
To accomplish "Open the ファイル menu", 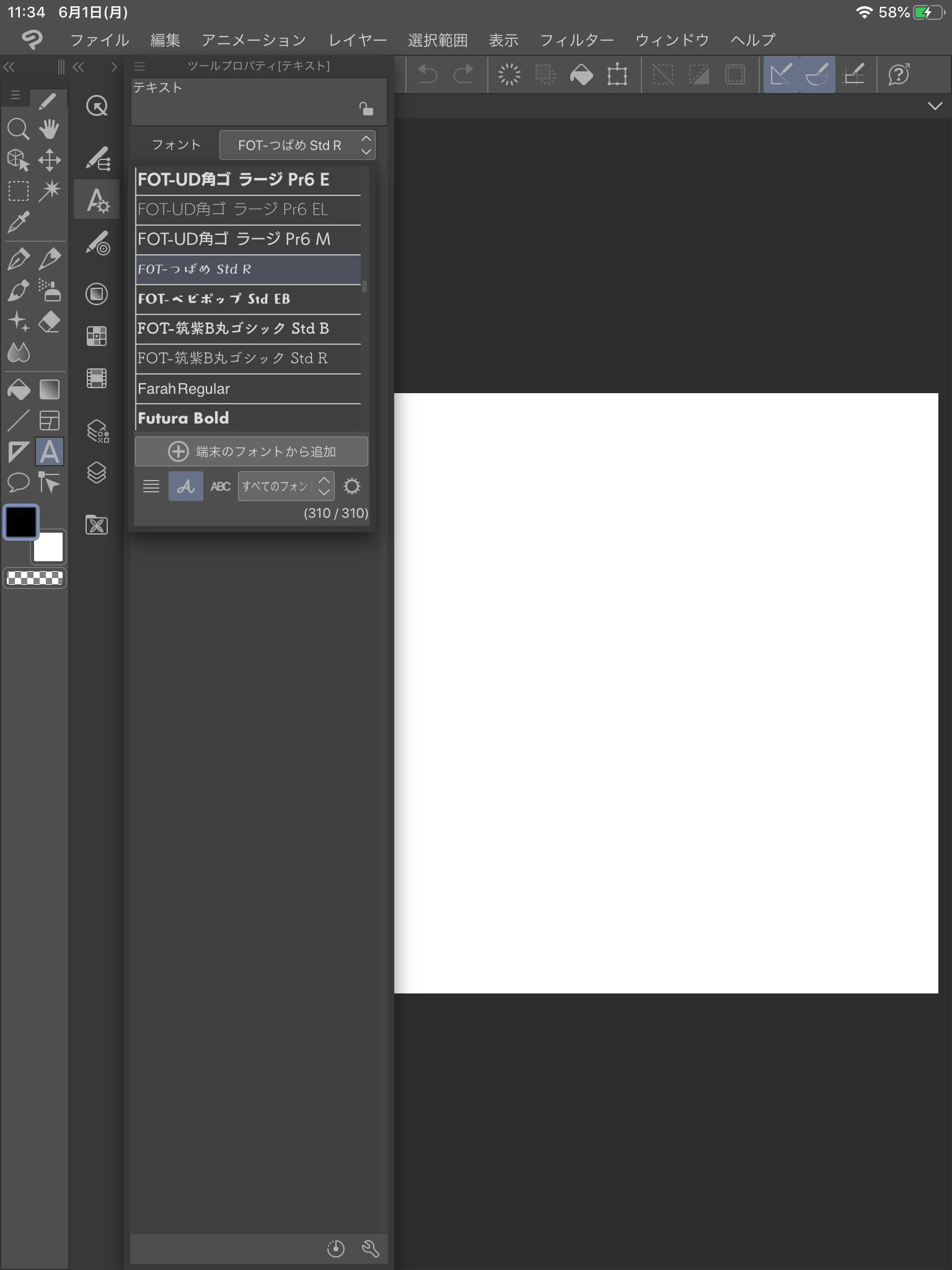I will [99, 40].
